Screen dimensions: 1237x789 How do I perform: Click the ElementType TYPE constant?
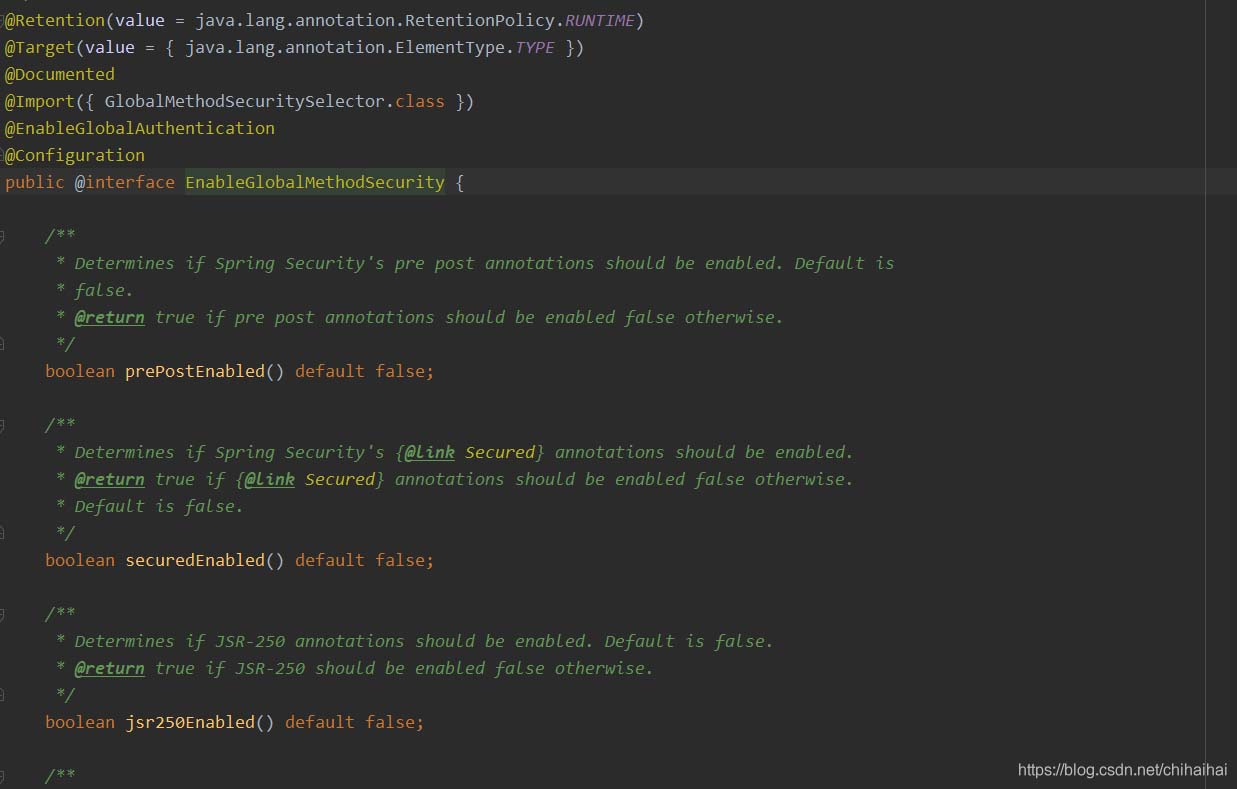pyautogui.click(x=534, y=47)
